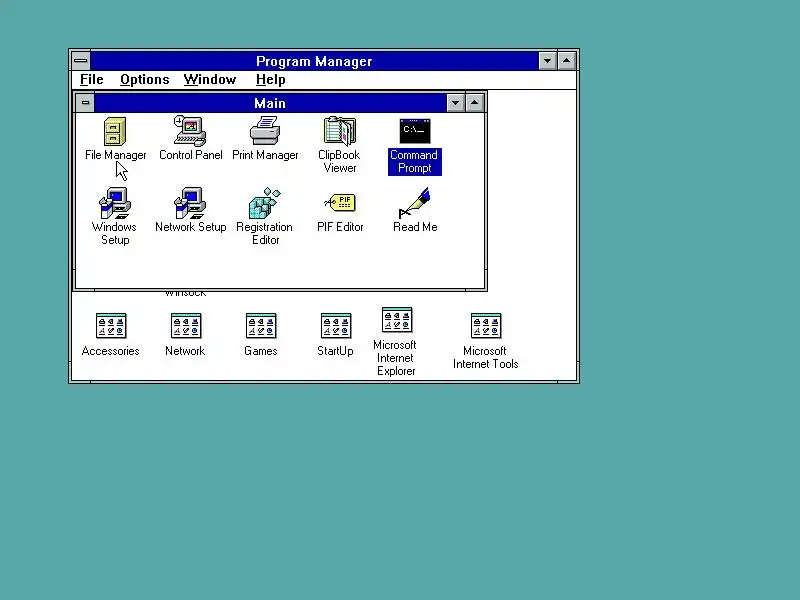The height and width of the screenshot is (600, 800).
Task: Click the PIF Editor icon
Action: (340, 203)
